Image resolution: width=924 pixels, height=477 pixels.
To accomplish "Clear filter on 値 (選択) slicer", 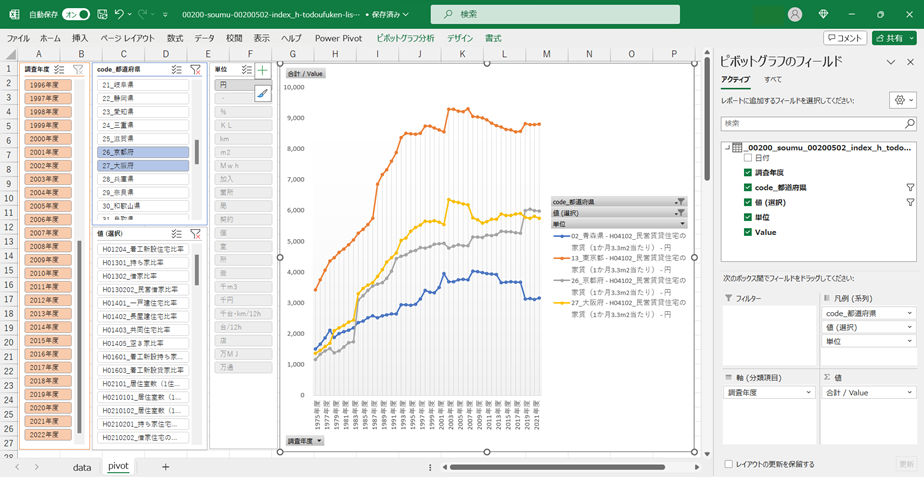I will pos(196,234).
